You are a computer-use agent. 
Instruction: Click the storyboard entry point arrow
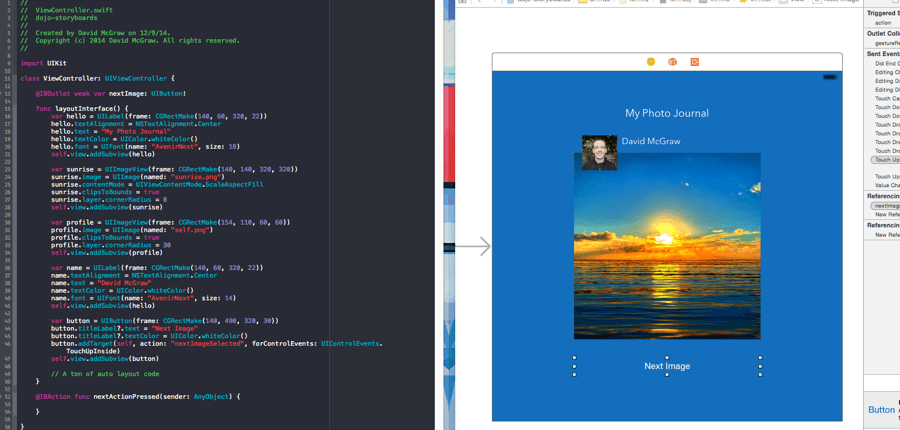[x=473, y=246]
